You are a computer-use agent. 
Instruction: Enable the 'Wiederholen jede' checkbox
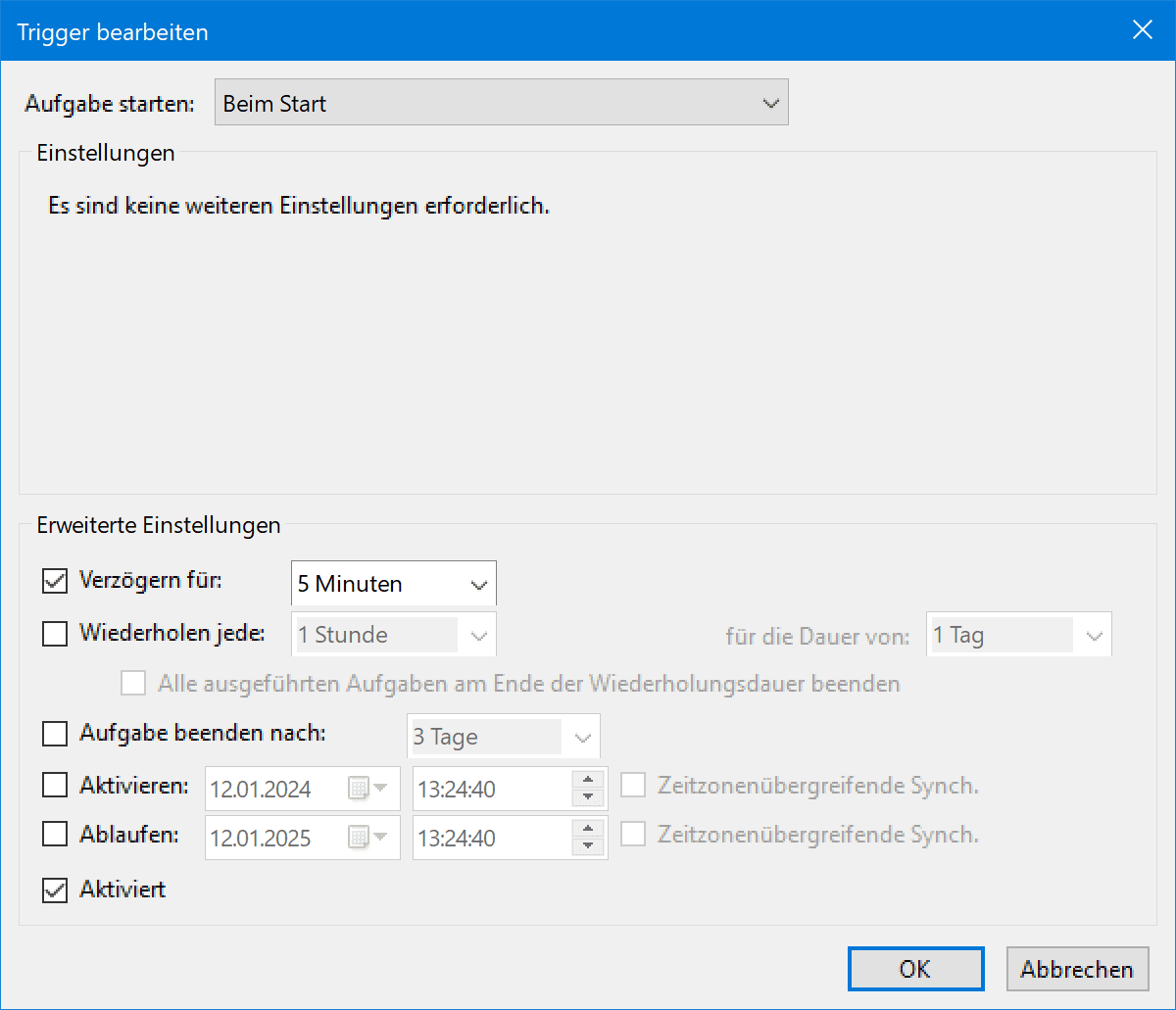[x=55, y=634]
